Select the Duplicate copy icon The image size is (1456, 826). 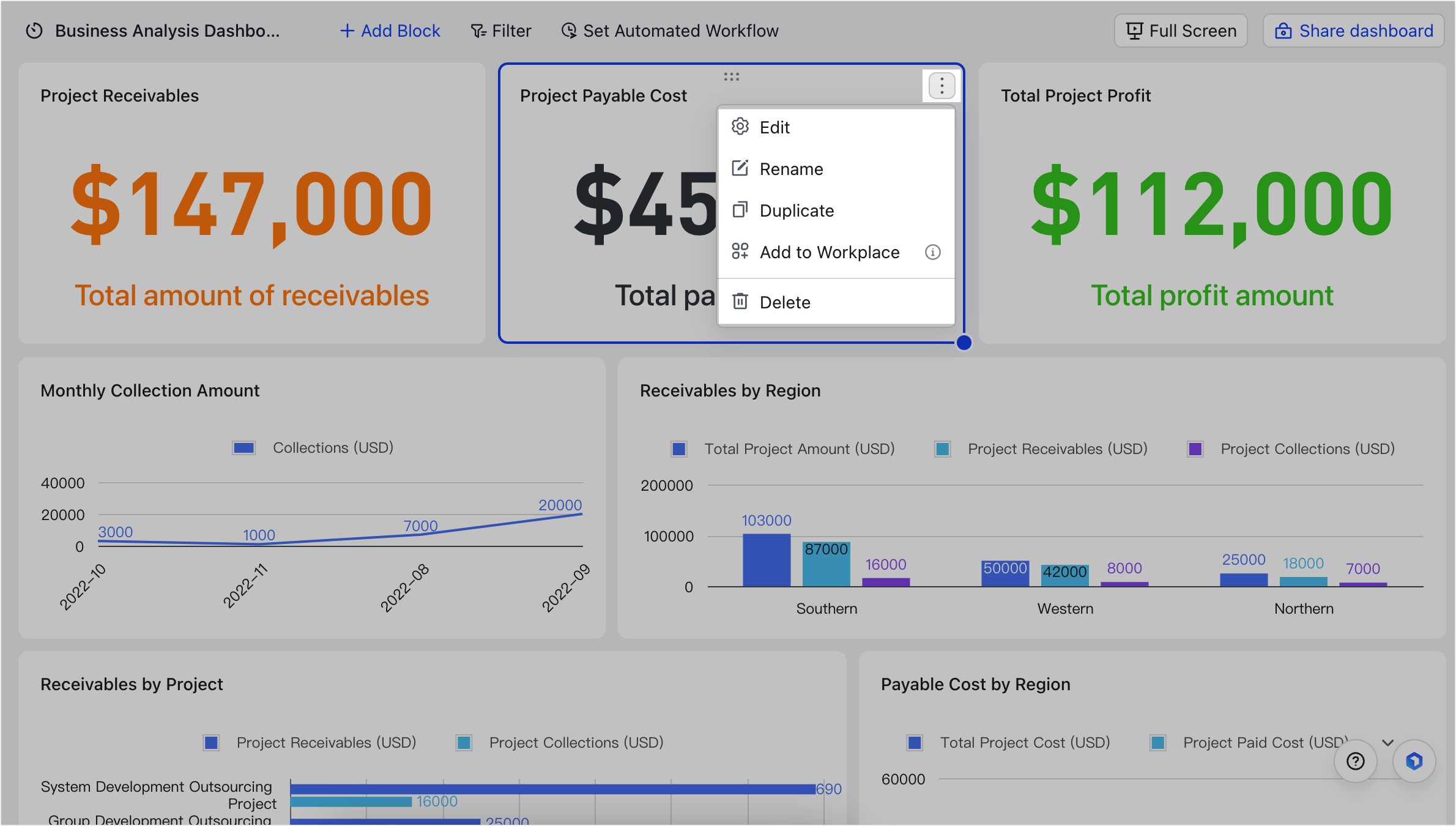pos(740,210)
